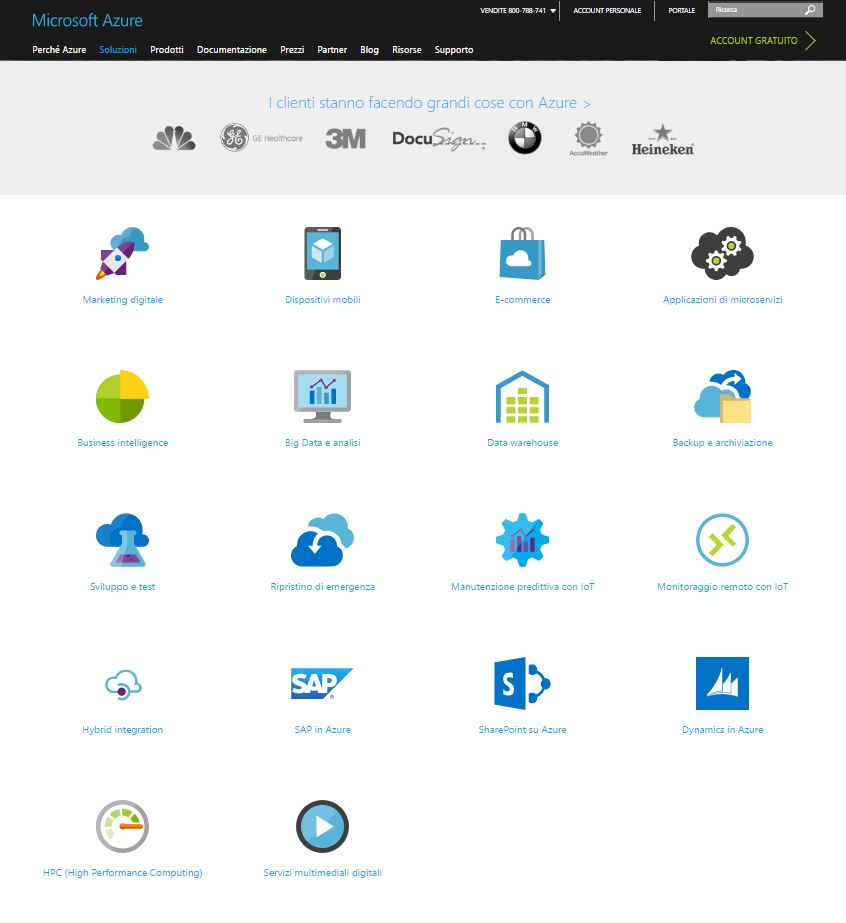Open the Perché Azure menu
Screen dimensions: 846x923
59,49
